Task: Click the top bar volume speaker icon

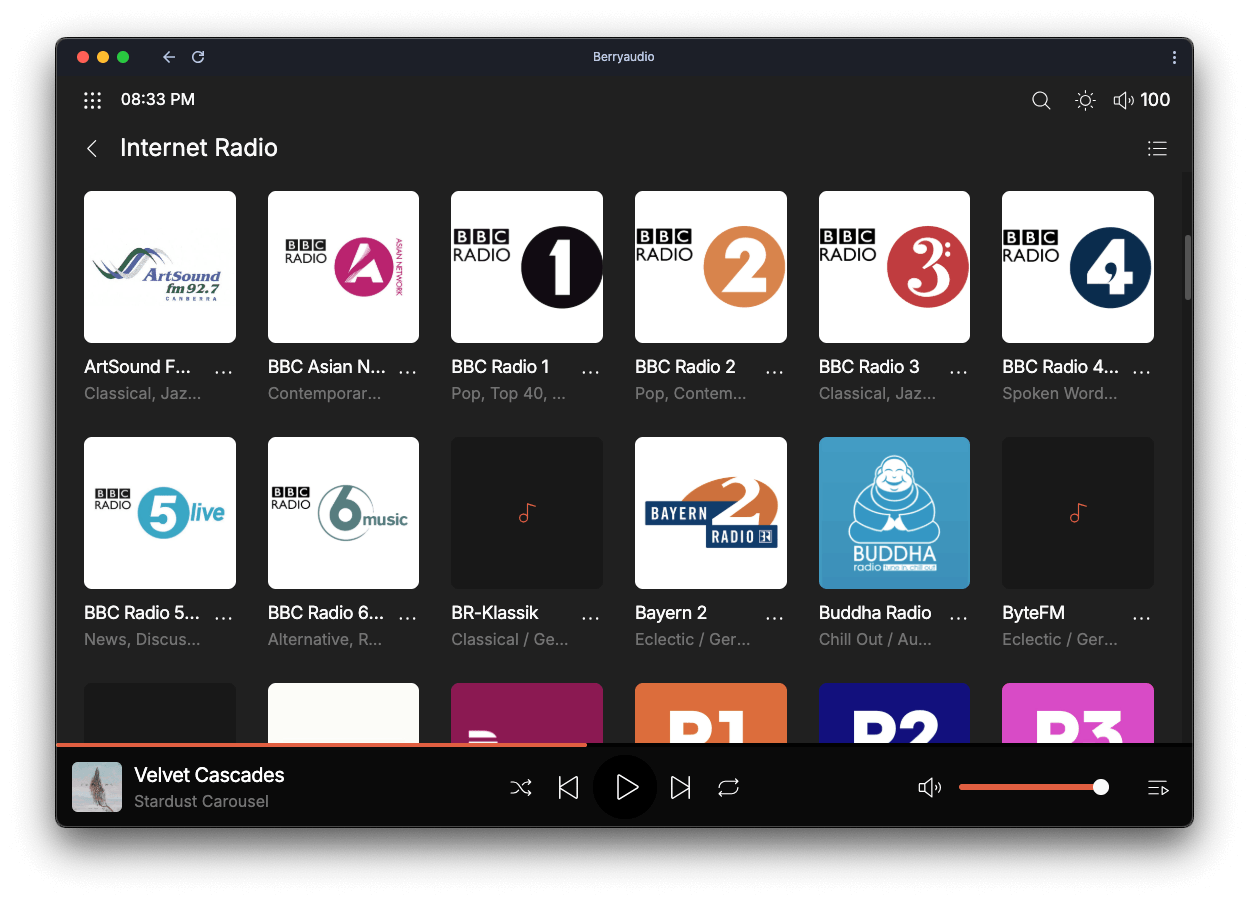Action: 1123,100
